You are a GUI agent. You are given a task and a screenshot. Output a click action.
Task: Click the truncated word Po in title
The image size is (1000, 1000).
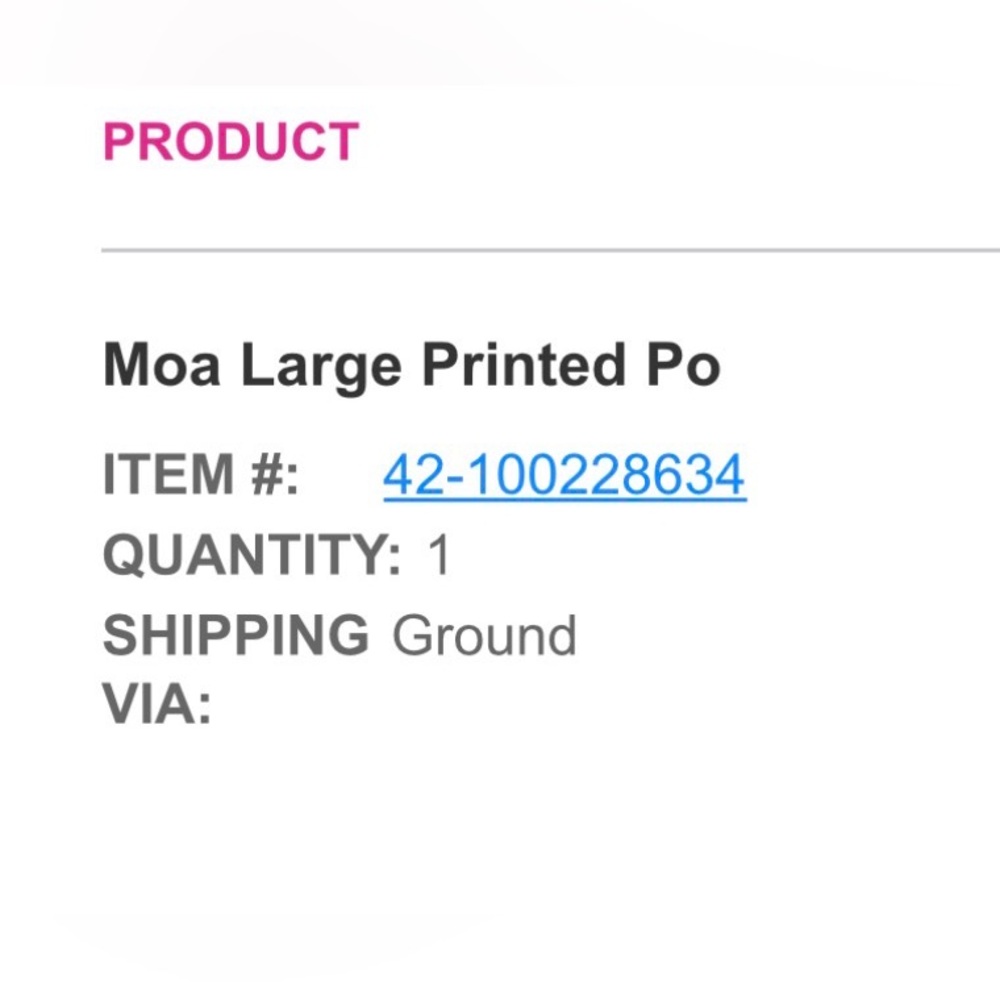683,364
